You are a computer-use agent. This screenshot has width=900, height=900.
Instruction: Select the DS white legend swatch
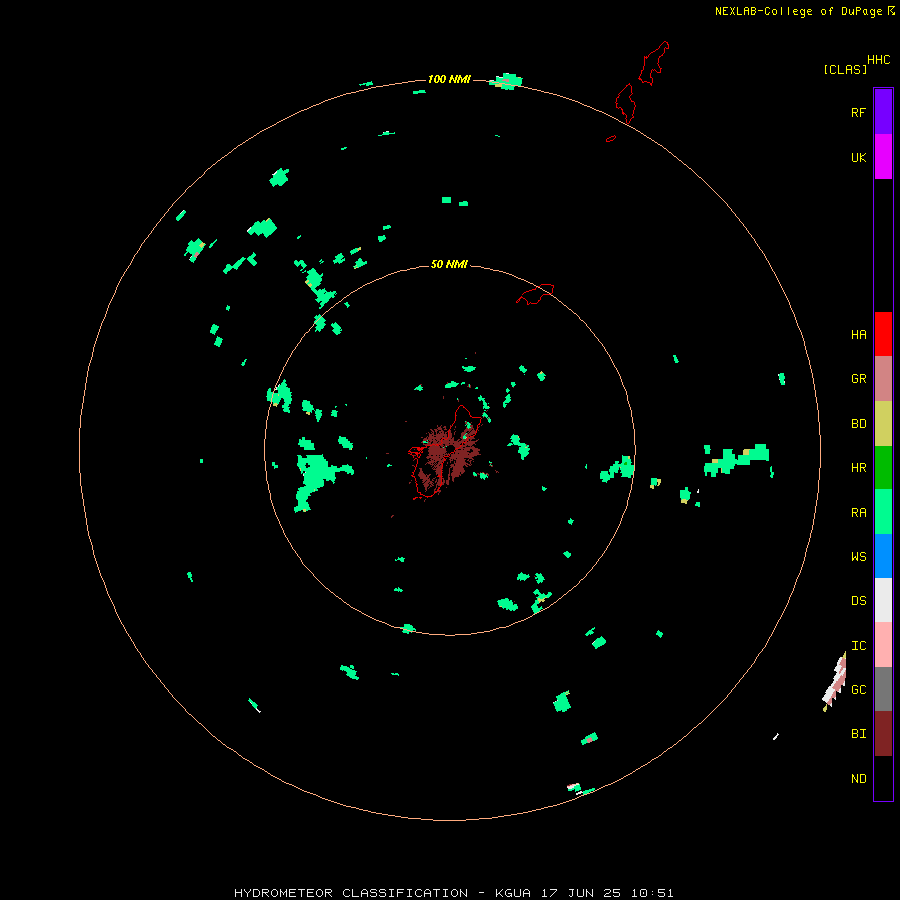coord(883,600)
